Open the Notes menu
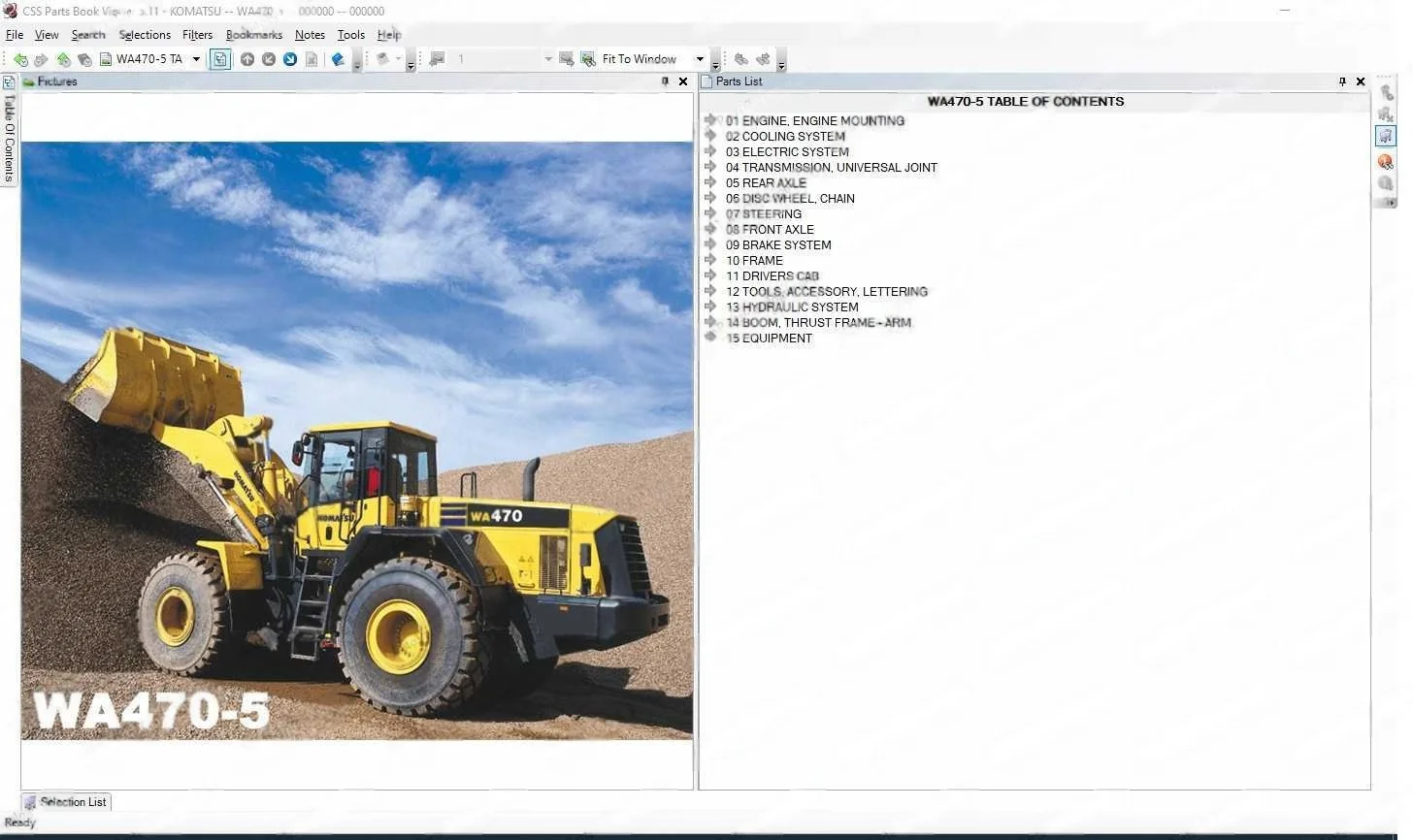 point(310,35)
